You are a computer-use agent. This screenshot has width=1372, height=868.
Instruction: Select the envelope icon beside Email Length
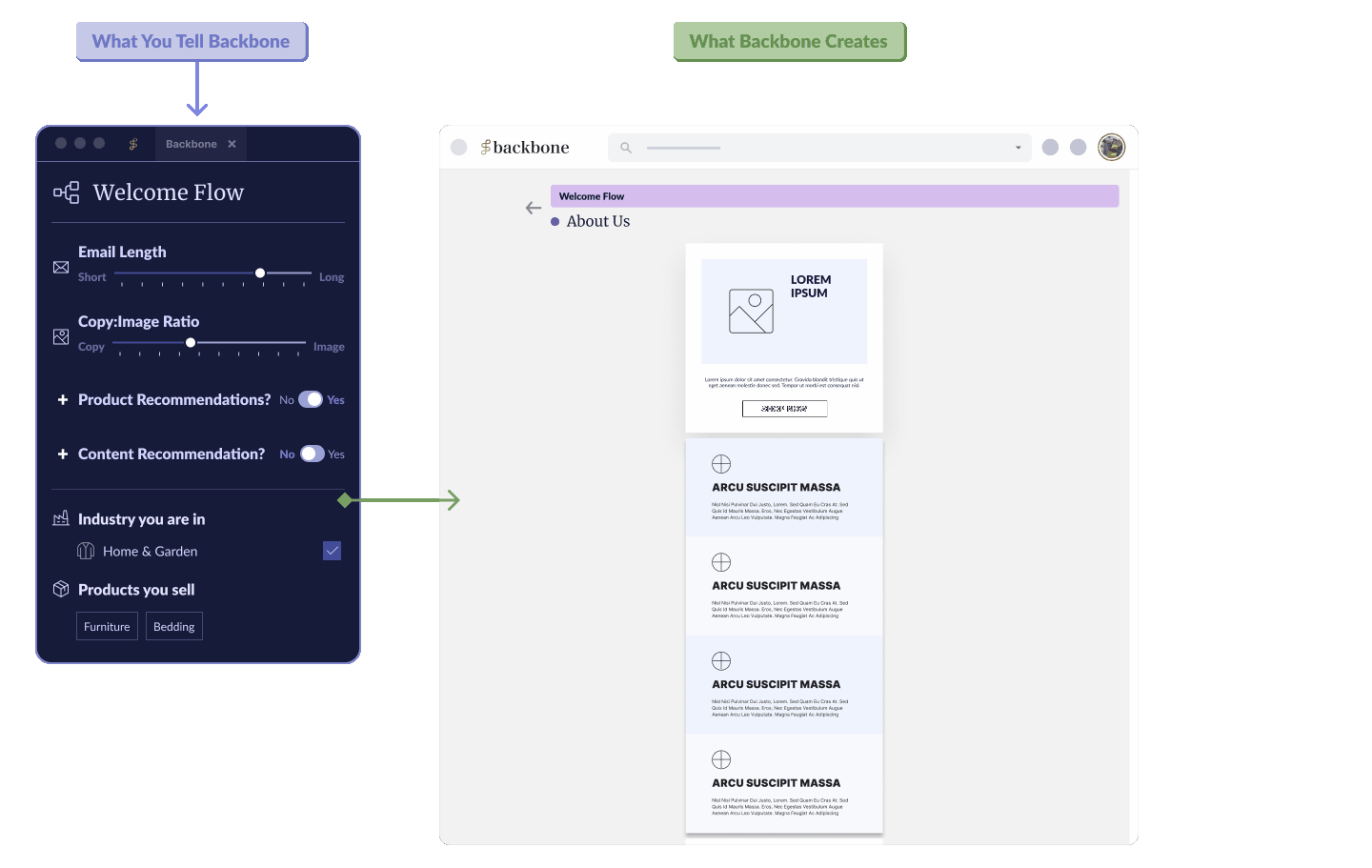click(60, 268)
